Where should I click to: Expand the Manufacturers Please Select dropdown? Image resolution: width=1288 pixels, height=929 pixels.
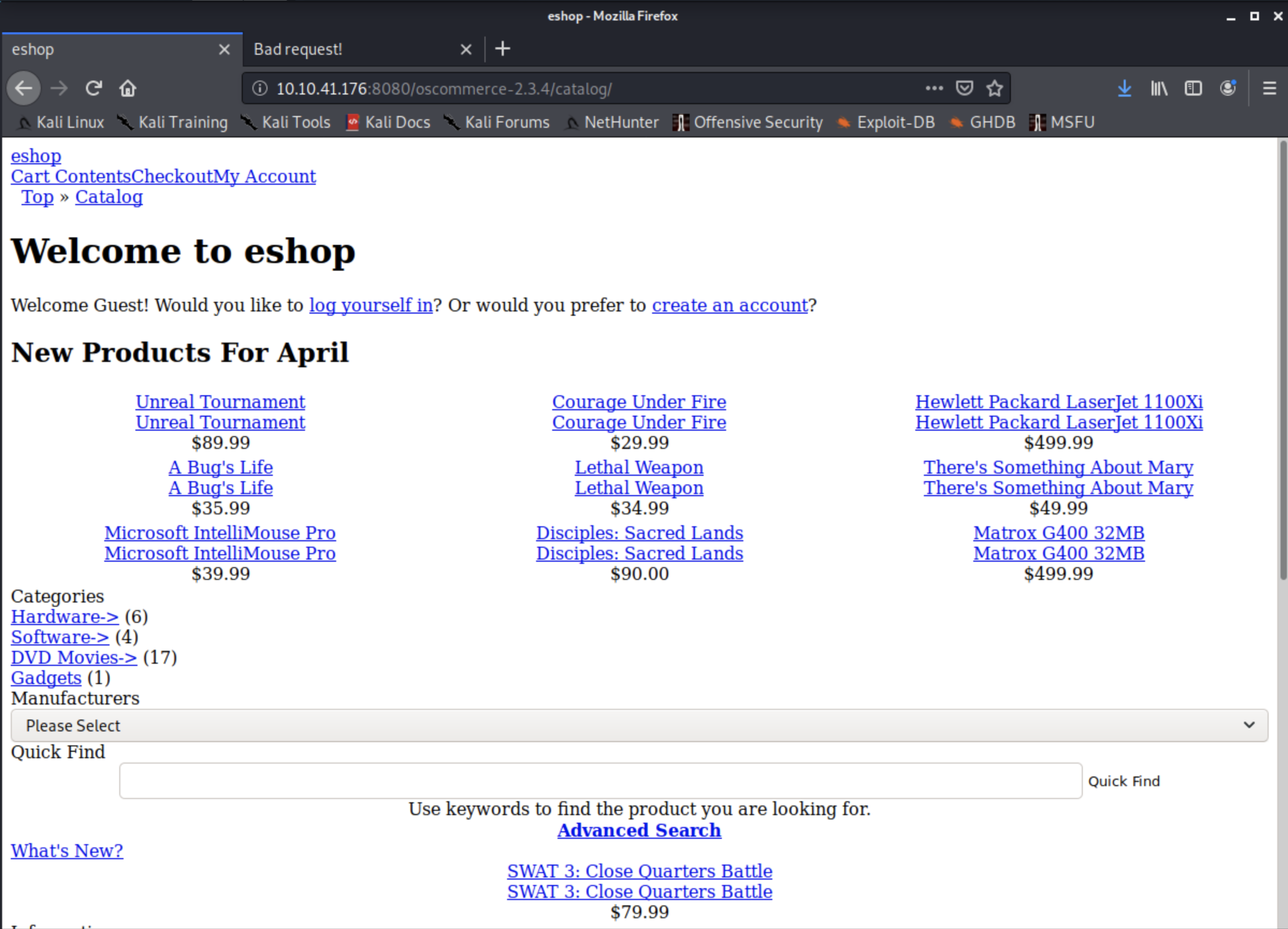[x=639, y=725]
